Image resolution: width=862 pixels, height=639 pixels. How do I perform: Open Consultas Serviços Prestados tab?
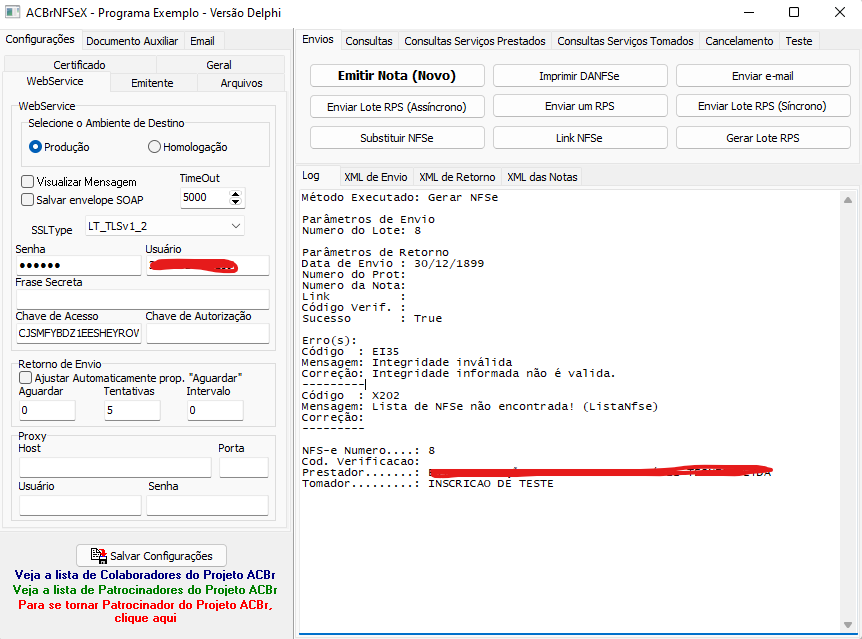tap(475, 41)
